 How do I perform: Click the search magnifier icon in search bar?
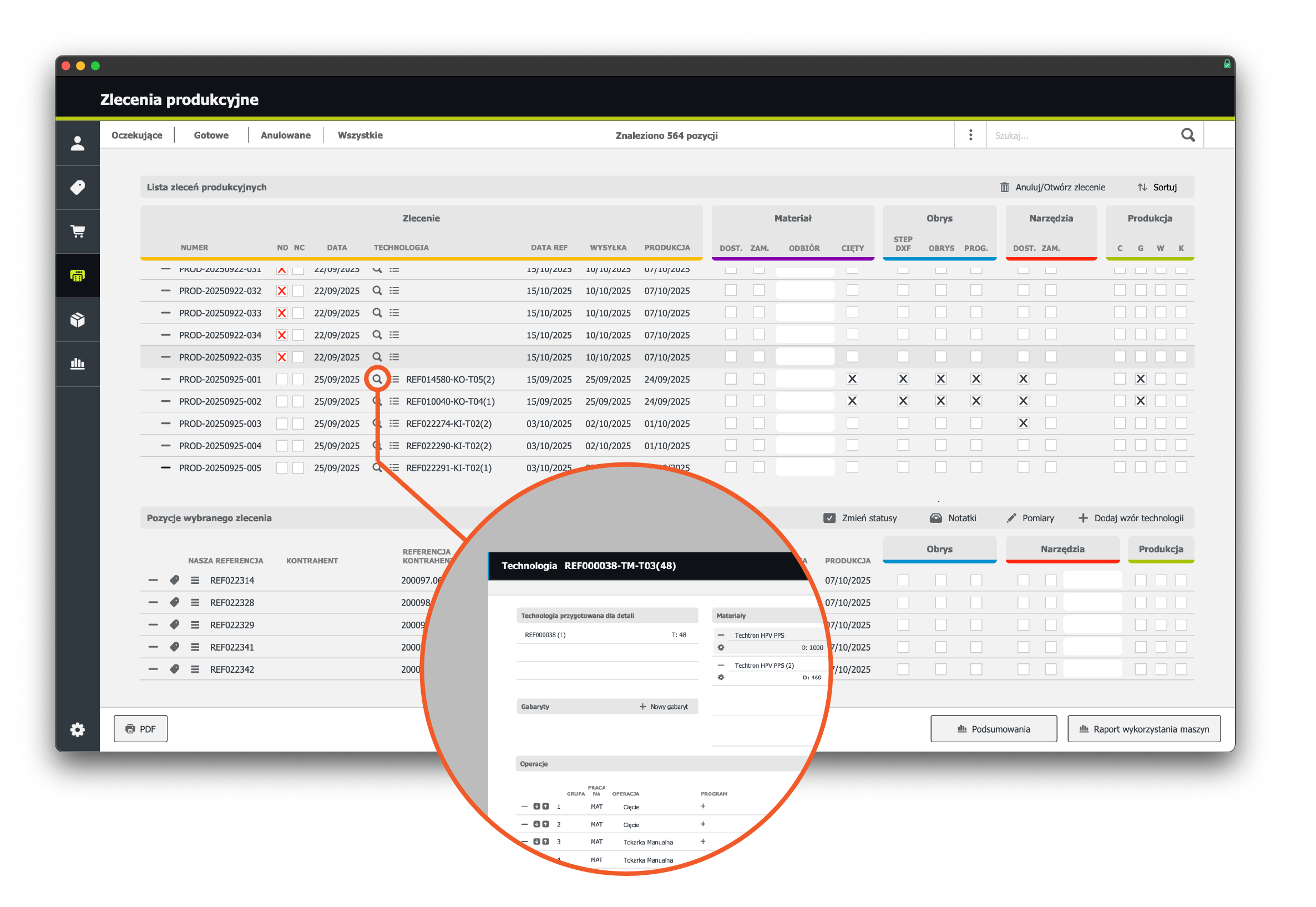(x=1187, y=135)
